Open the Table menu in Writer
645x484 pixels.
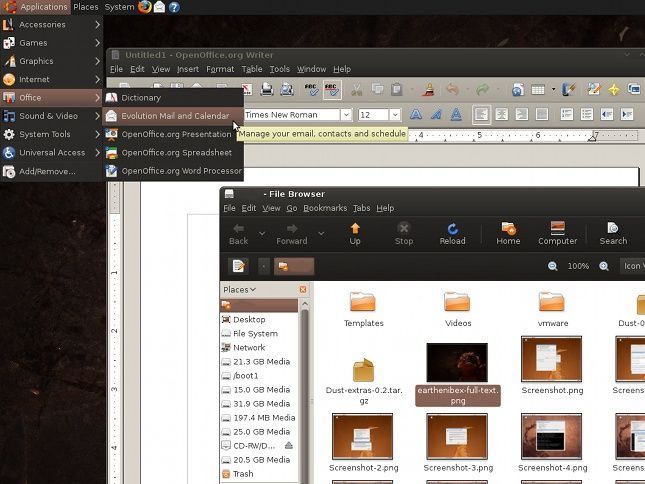(x=252, y=69)
